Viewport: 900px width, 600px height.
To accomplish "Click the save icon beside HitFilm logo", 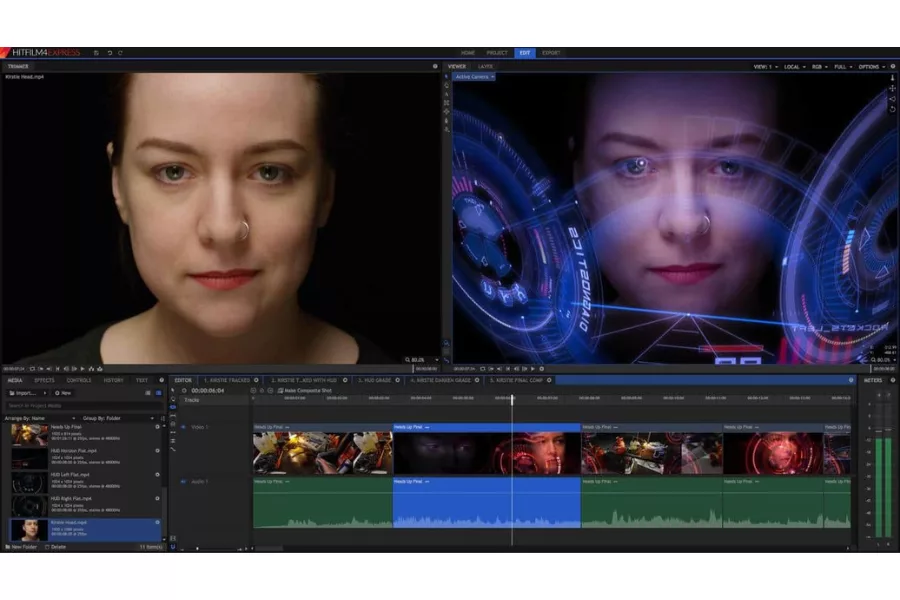I will [x=96, y=53].
